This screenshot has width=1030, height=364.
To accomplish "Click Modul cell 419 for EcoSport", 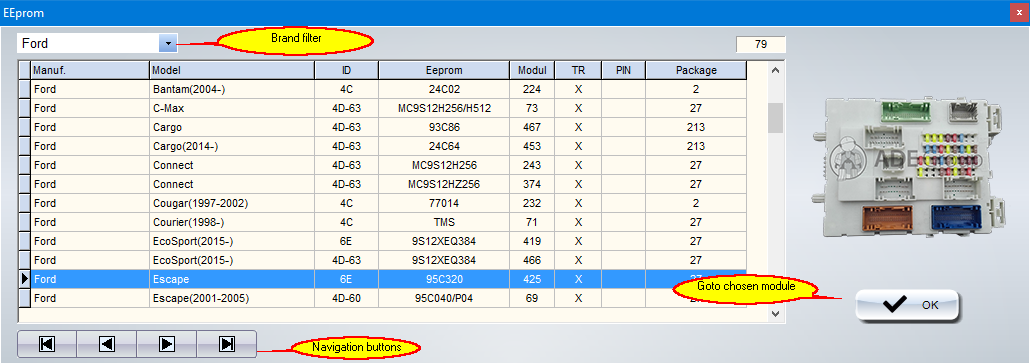I will [x=532, y=242].
